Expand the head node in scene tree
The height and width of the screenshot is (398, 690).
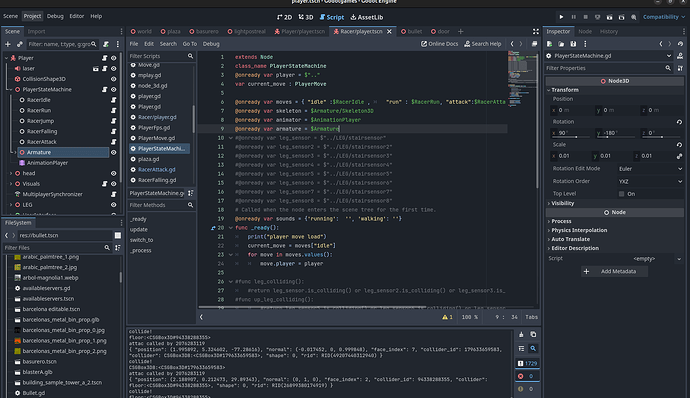coord(11,173)
